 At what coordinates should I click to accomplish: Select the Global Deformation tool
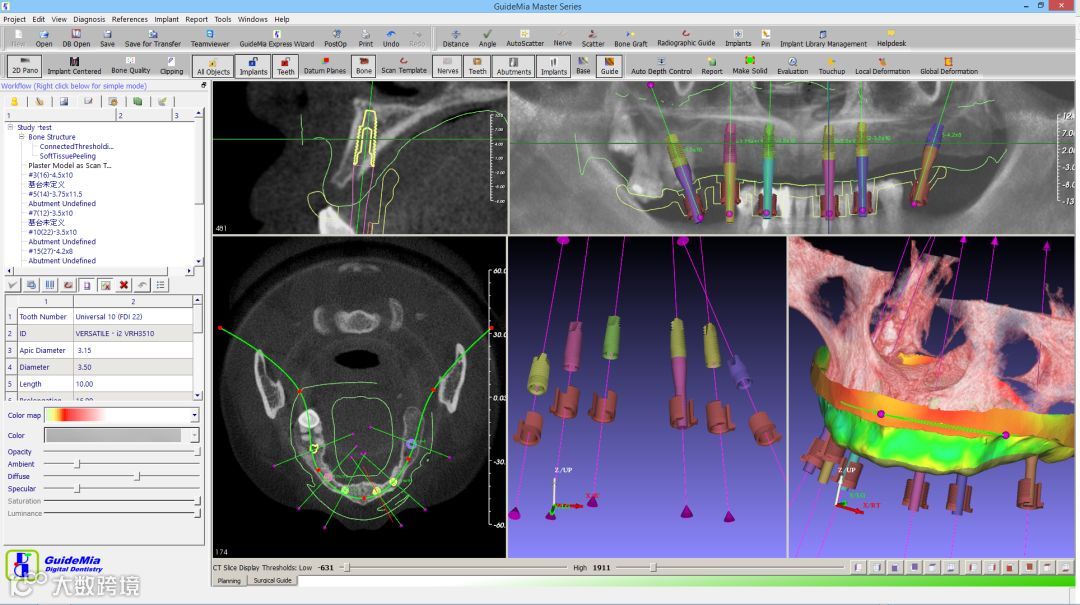coord(948,66)
